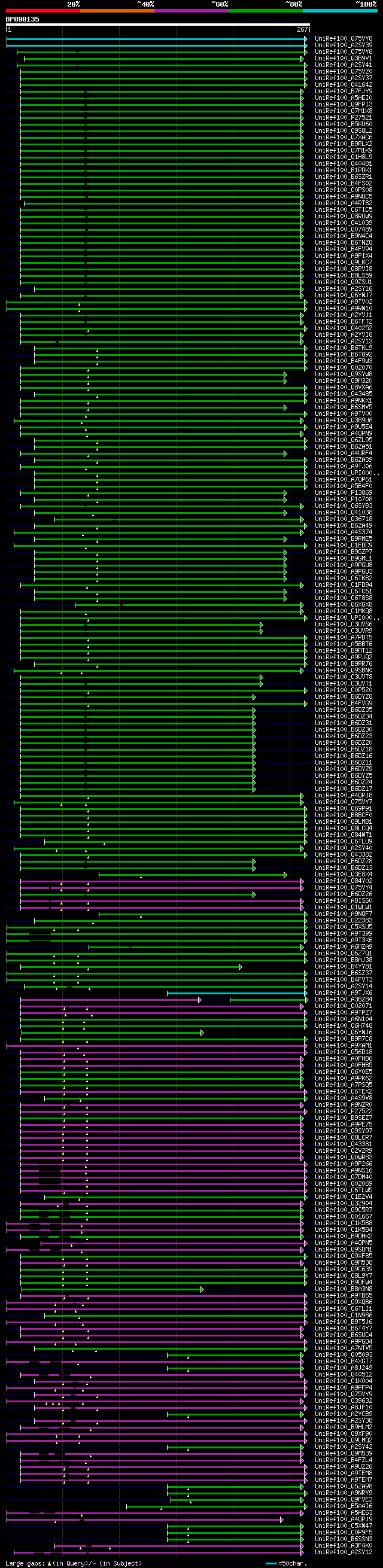The width and height of the screenshot is (383, 1568).
Task: Select label 'UniRef100_Q43381'
Action: click(x=344, y=1144)
